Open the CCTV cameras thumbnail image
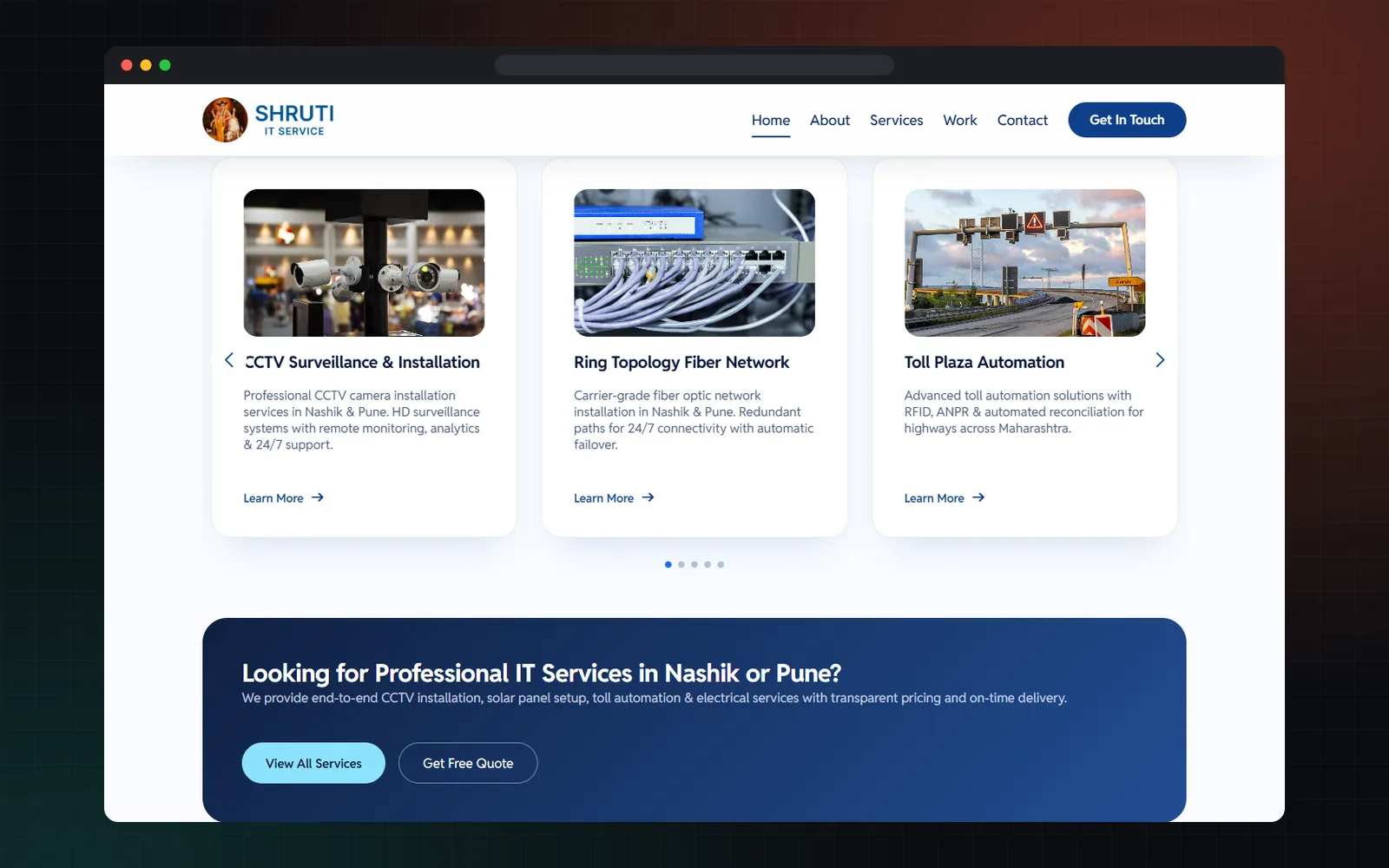This screenshot has width=1389, height=868. [364, 263]
